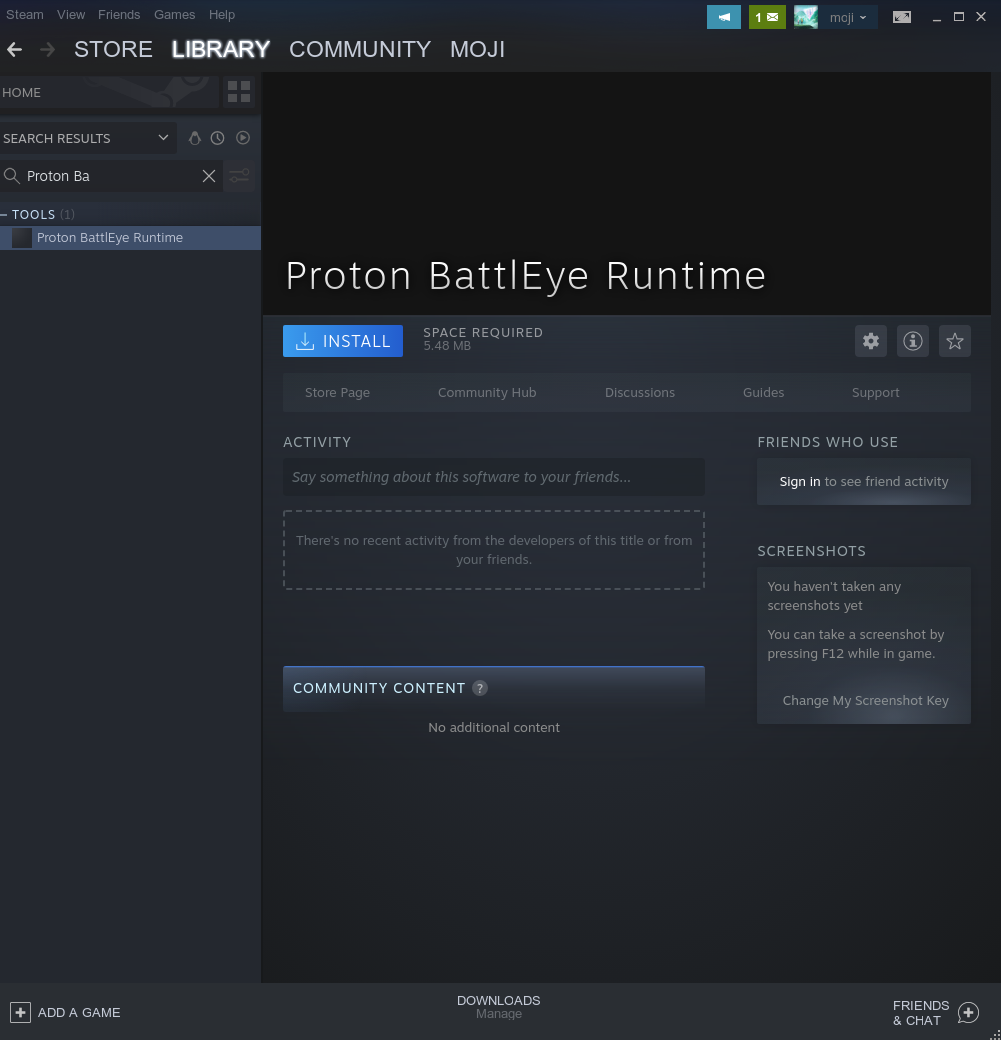Open the Store Page link
Image resolution: width=1001 pixels, height=1040 pixels.
pos(338,393)
